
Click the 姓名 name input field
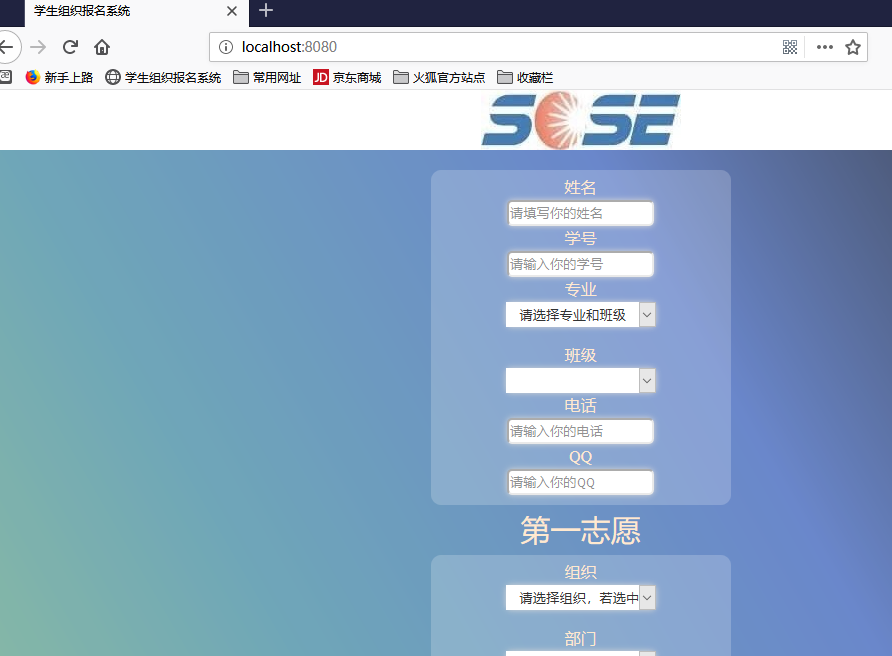[x=580, y=213]
